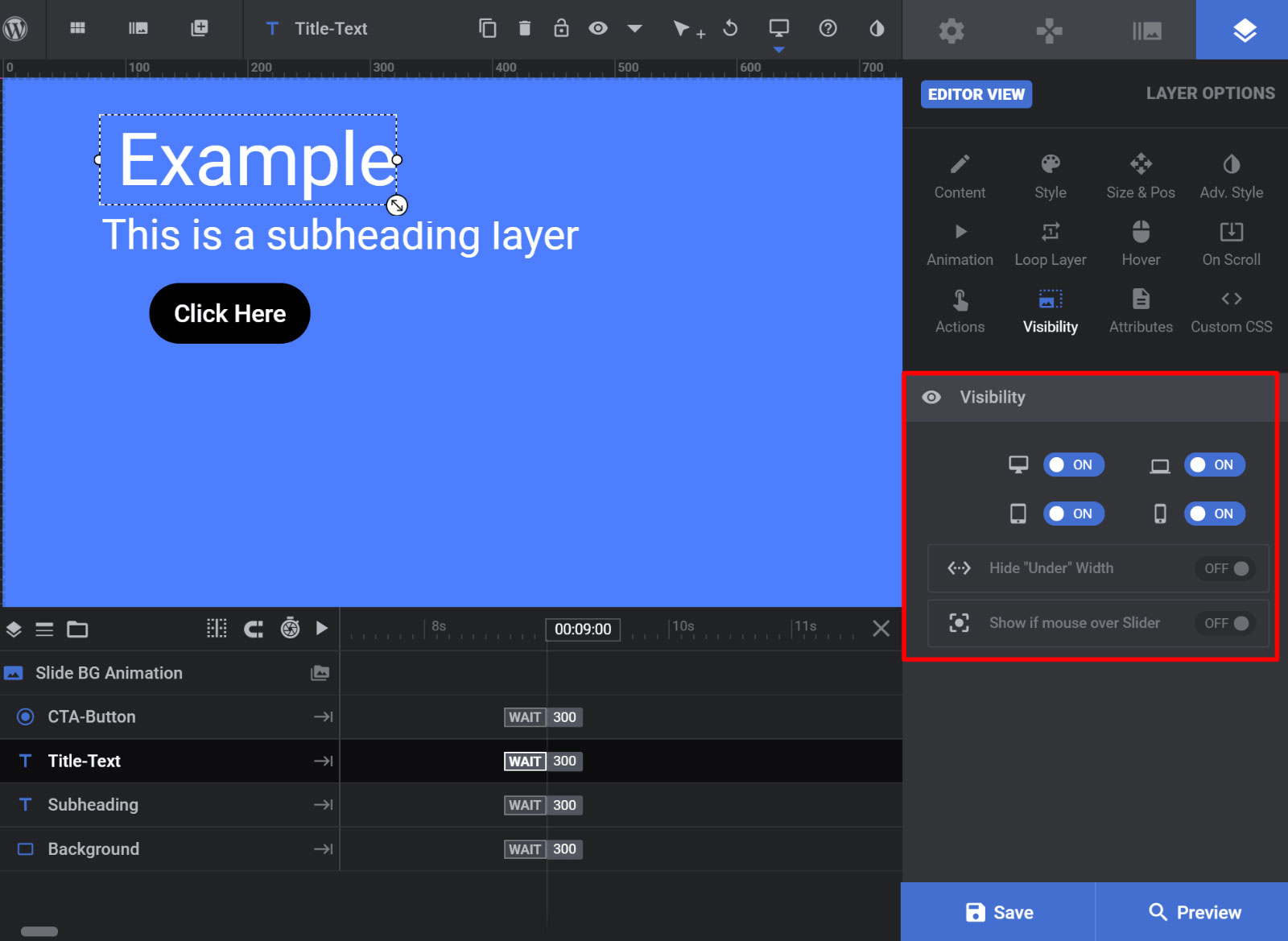Play the timeline animation
Image resolution: width=1288 pixels, height=941 pixels.
pos(322,628)
